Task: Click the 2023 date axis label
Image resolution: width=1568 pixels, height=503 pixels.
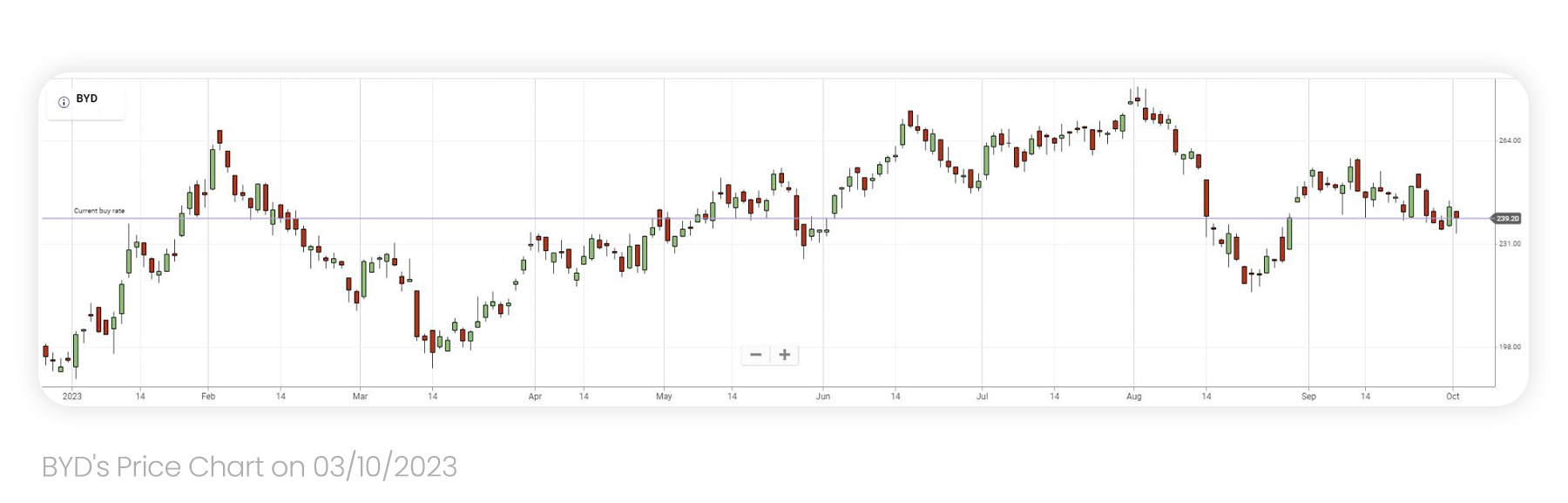Action: click(72, 397)
